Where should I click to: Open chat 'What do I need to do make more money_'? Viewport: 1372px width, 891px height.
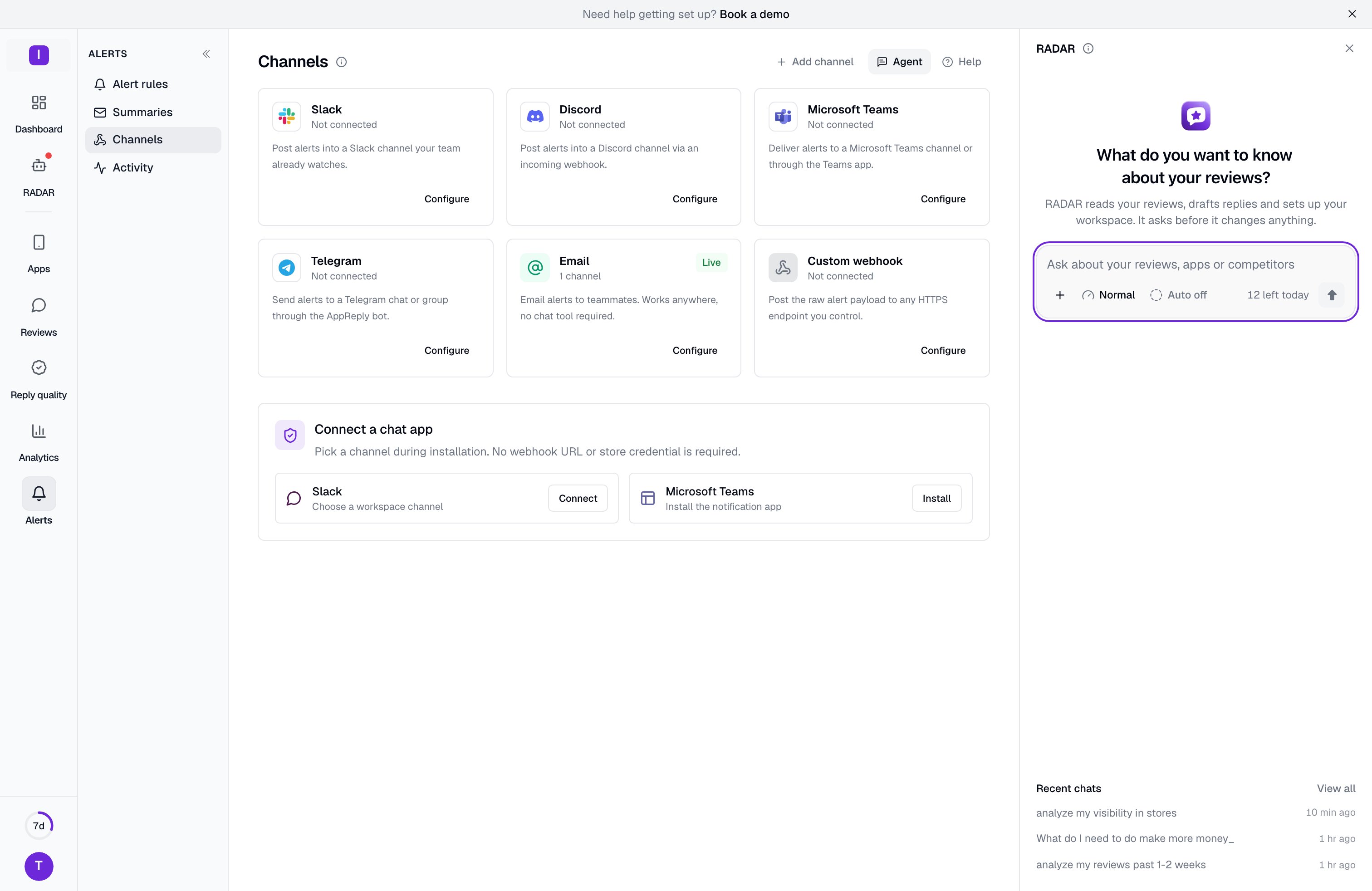(1196, 838)
